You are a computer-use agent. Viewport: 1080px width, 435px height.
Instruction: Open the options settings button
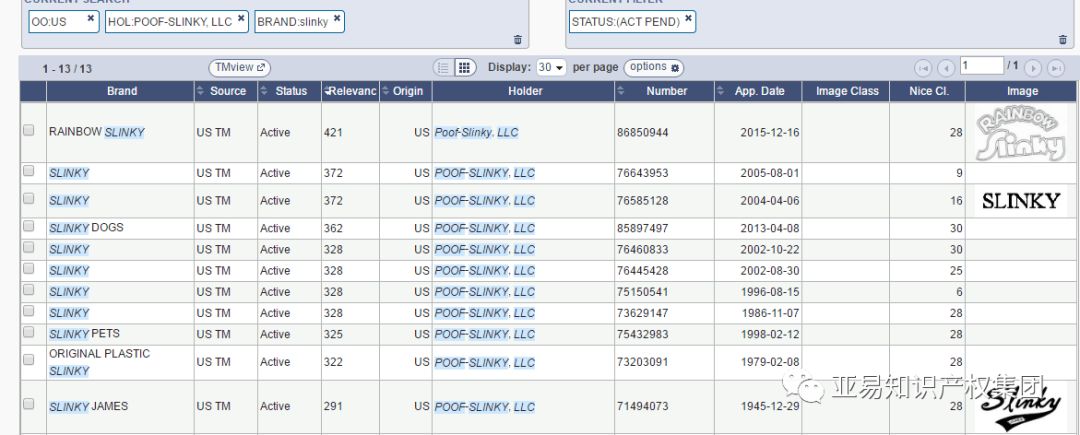click(654, 67)
